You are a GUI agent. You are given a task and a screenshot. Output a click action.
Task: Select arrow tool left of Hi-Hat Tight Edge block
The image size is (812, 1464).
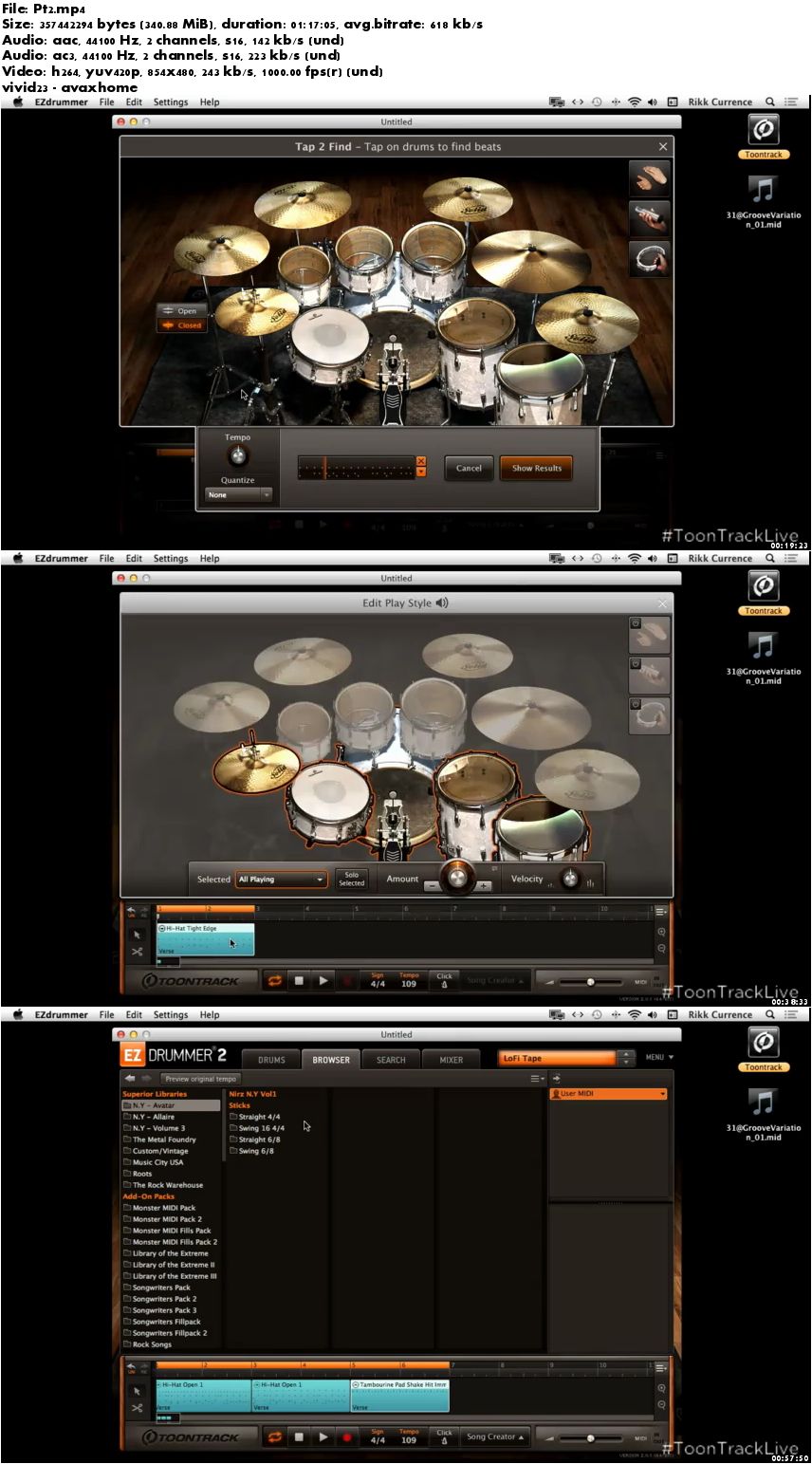pos(137,935)
